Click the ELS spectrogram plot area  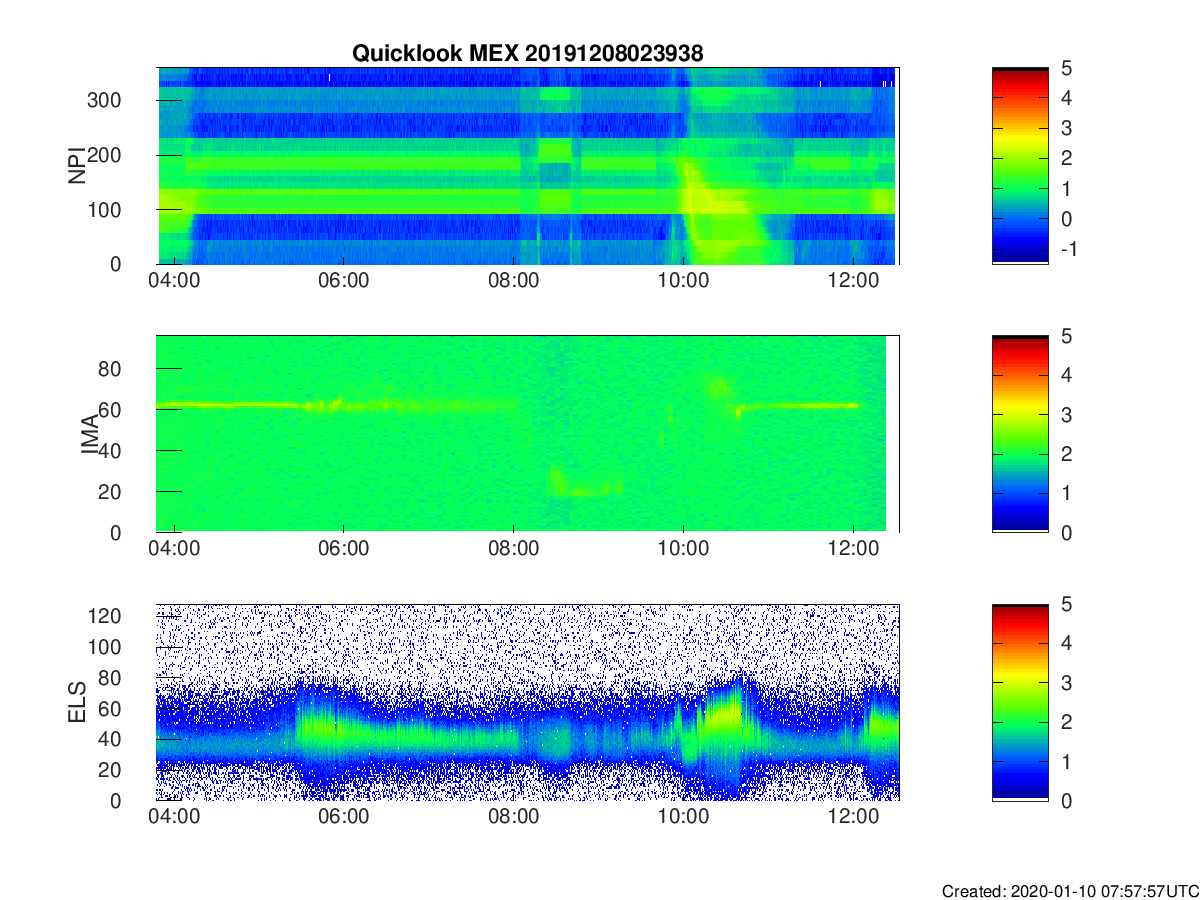[x=528, y=702]
